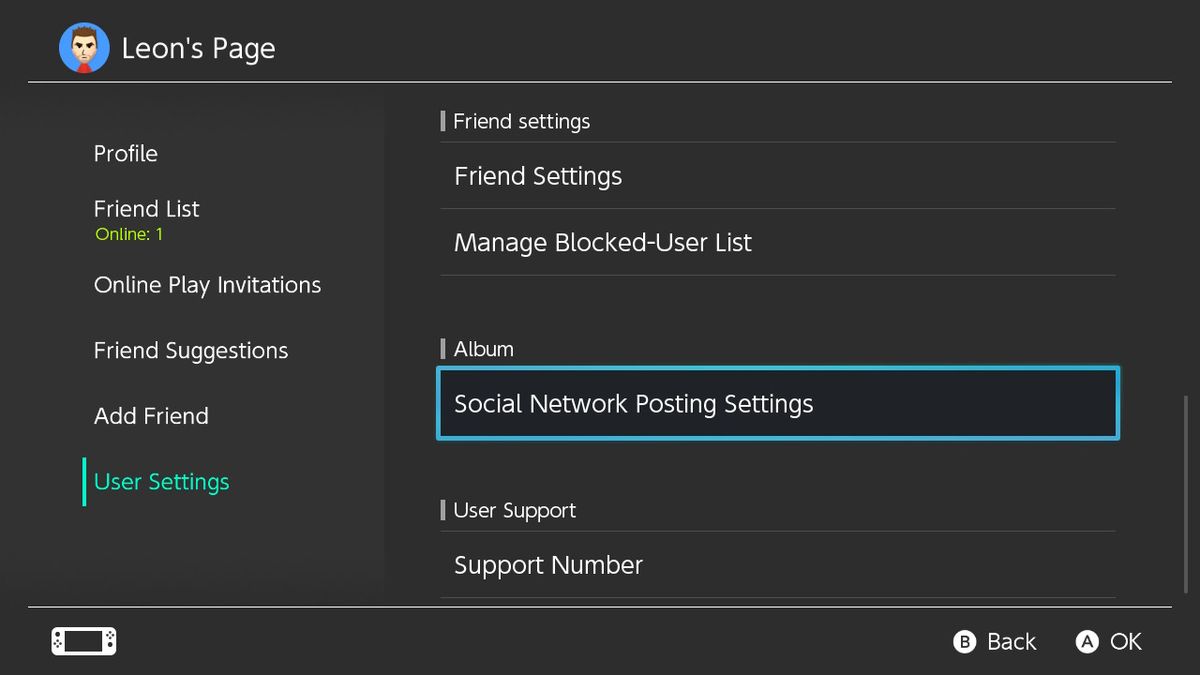
Task: Click the highlighted selection box
Action: tap(777, 404)
